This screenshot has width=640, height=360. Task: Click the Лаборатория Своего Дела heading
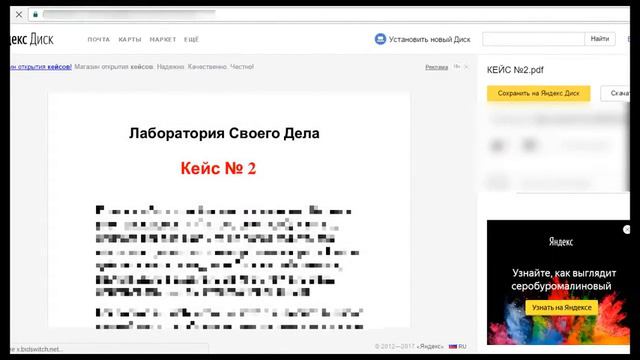point(224,133)
